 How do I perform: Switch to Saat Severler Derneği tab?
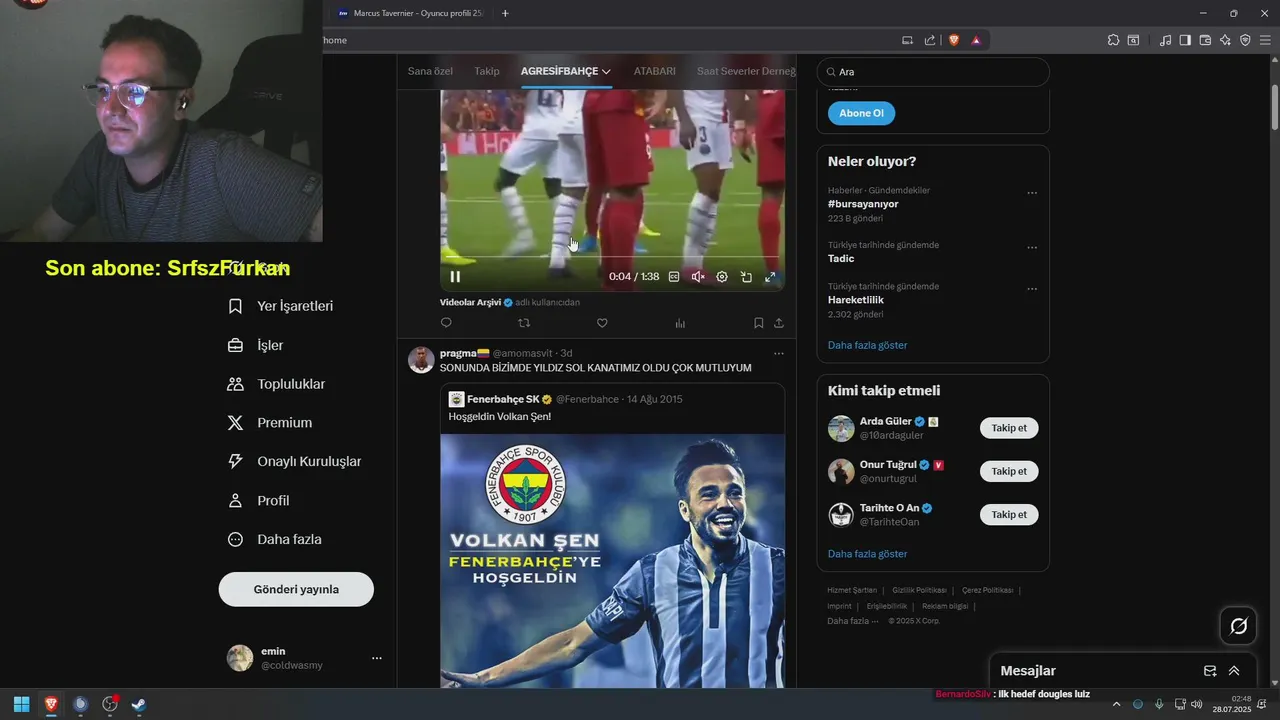[746, 71]
